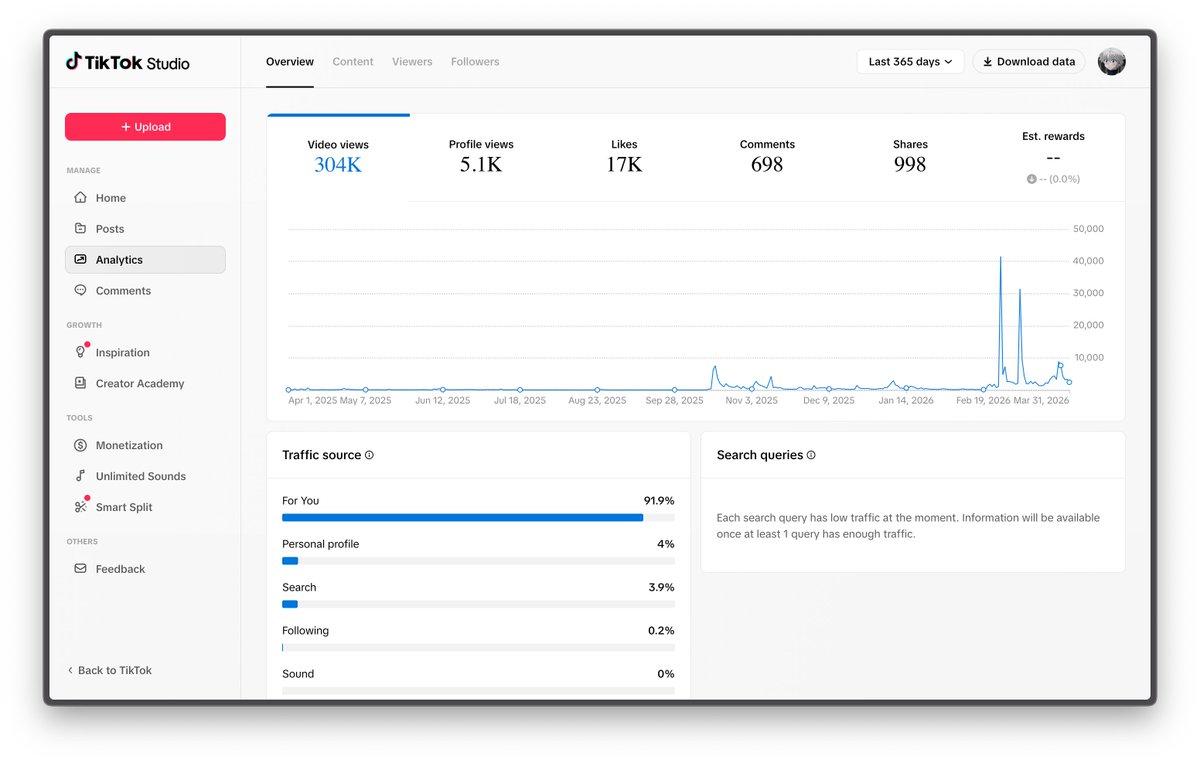Open Creator Academy in the sidebar
Image resolution: width=1200 pixels, height=763 pixels.
(145, 384)
